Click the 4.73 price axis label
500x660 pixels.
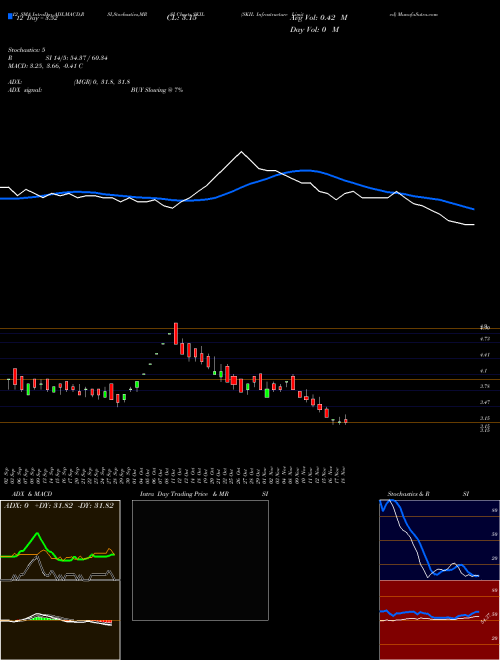click(485, 338)
